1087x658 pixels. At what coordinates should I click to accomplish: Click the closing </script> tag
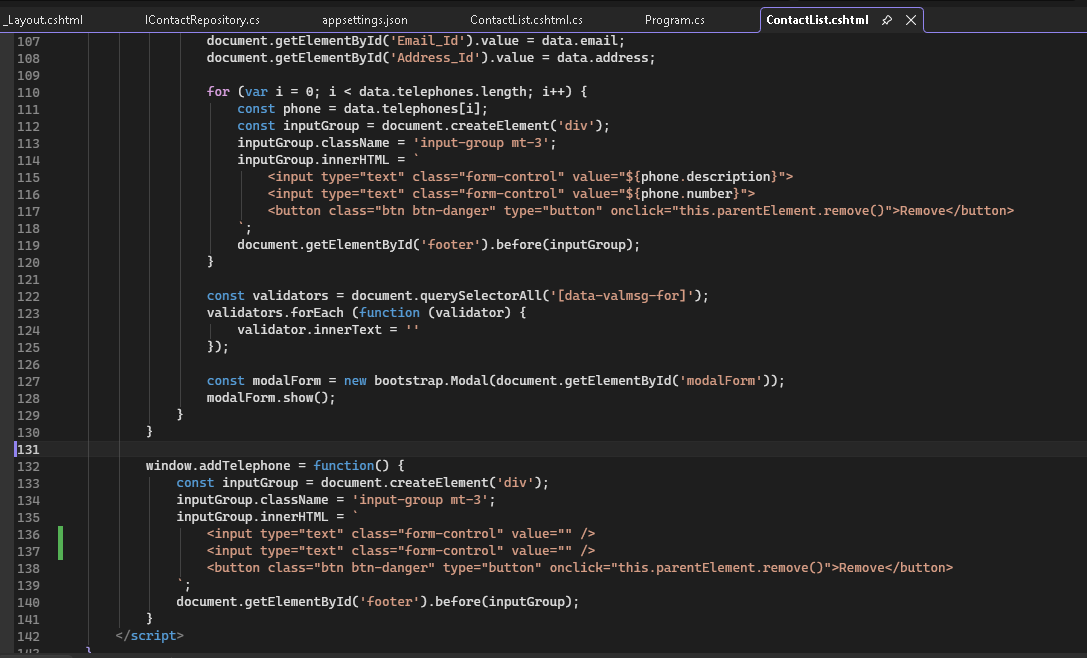tap(149, 636)
